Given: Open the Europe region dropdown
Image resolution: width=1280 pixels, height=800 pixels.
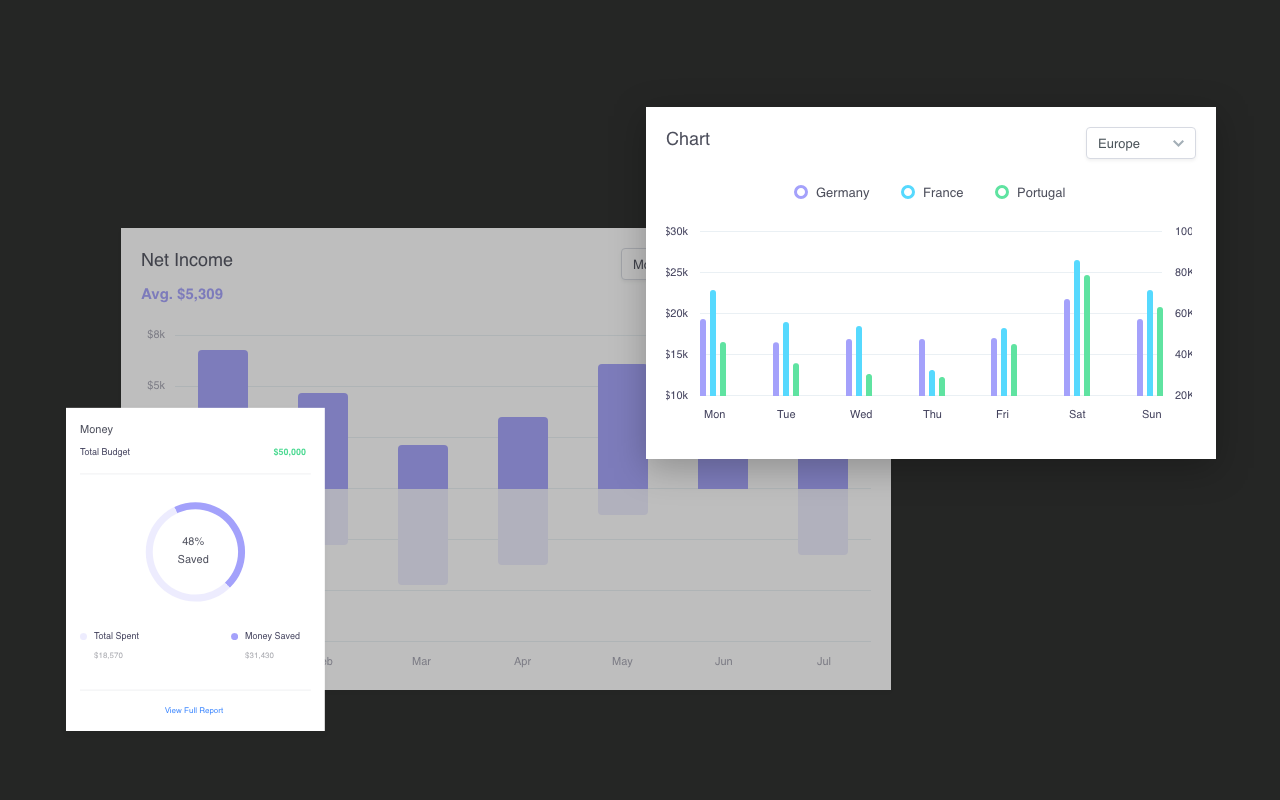Looking at the screenshot, I should (1140, 143).
